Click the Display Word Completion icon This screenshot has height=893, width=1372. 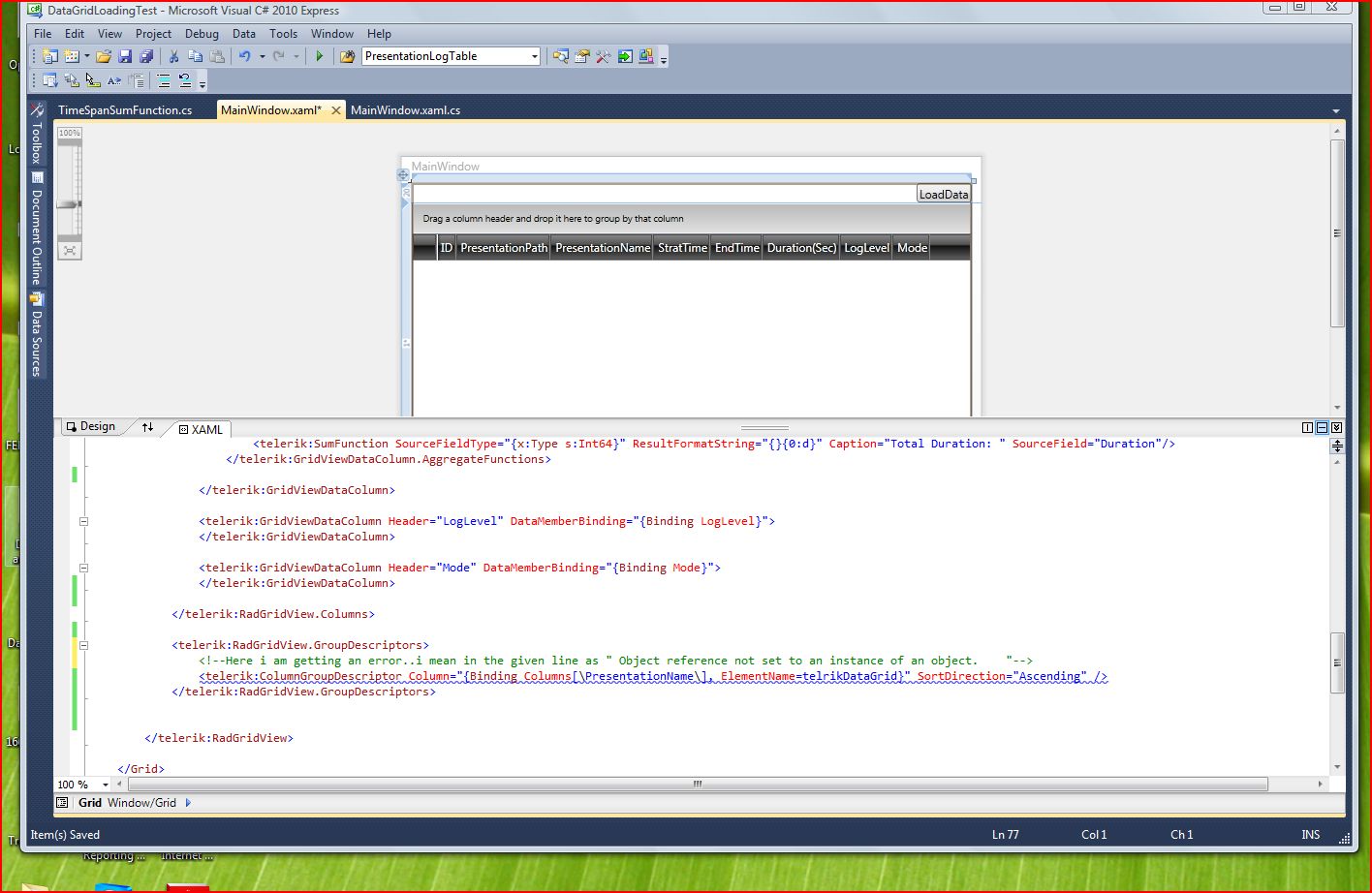114,81
